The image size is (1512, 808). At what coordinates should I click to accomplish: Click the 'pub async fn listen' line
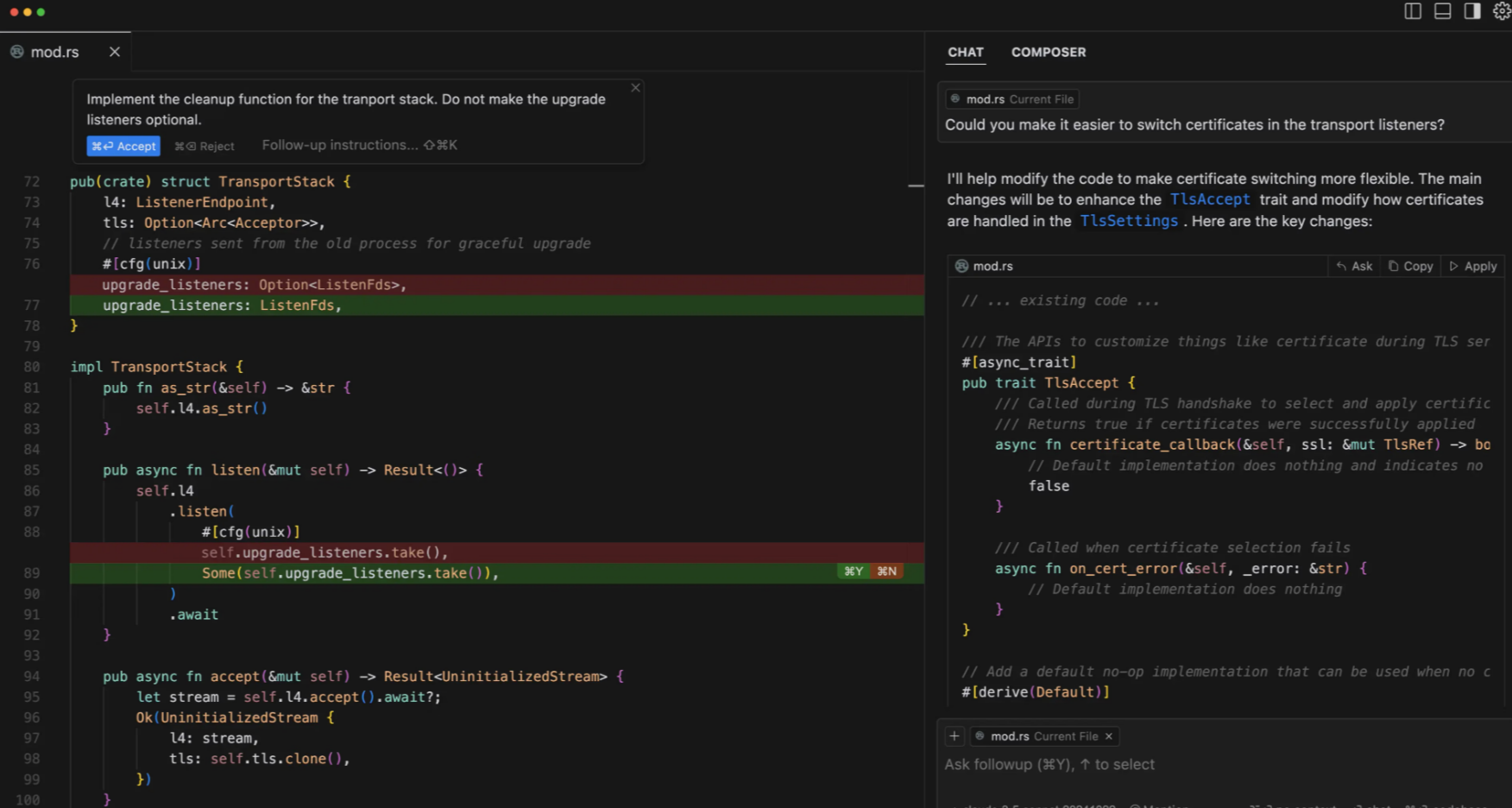293,470
